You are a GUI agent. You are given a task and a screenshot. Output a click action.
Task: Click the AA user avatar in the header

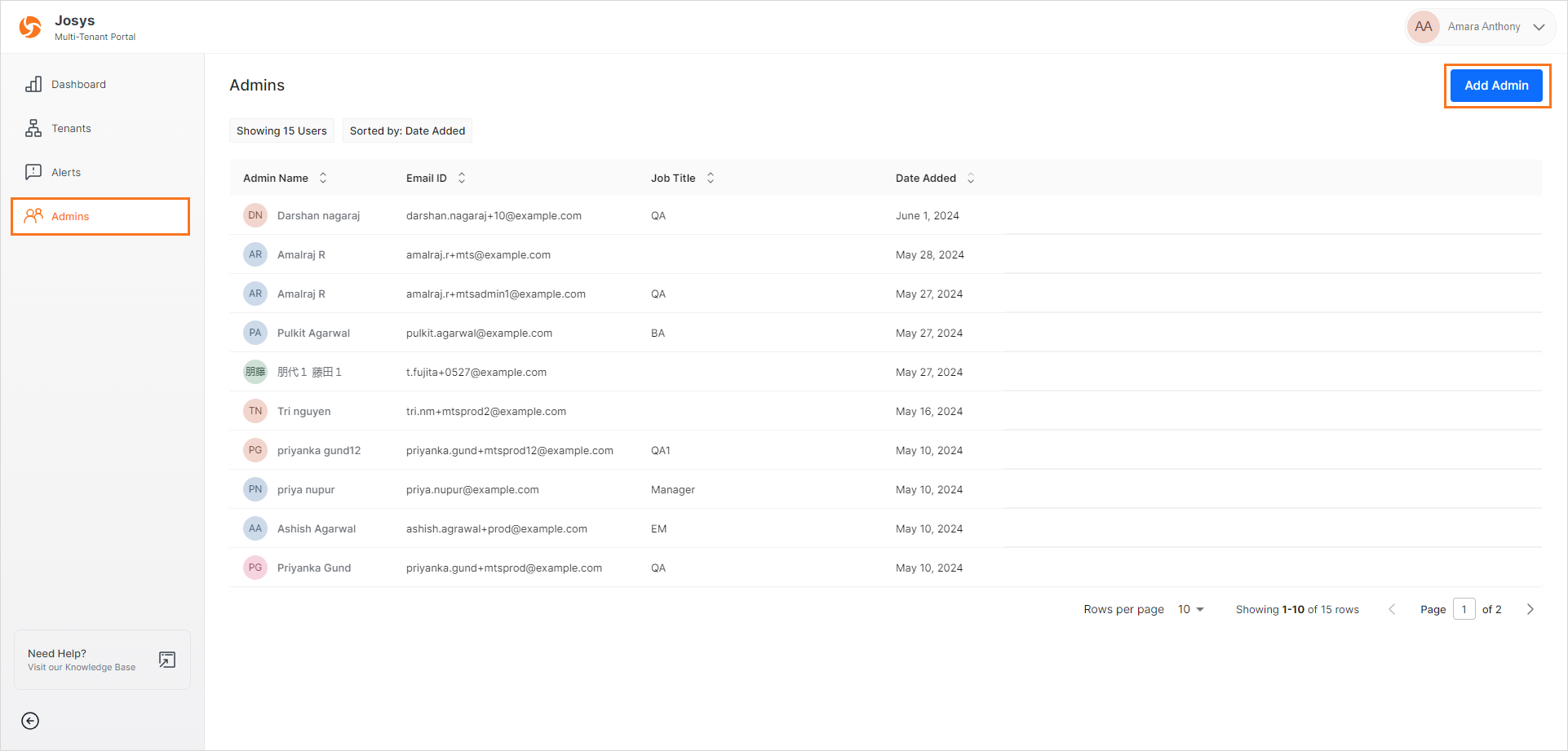tap(1424, 27)
